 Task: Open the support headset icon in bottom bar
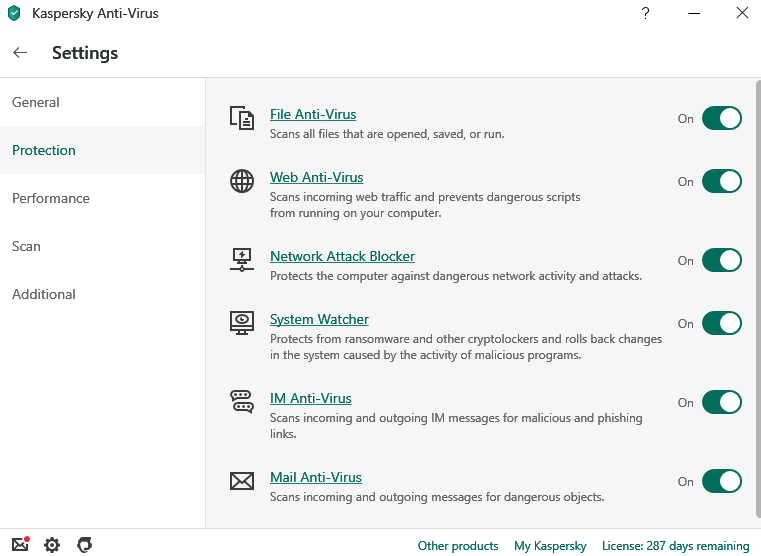click(84, 545)
